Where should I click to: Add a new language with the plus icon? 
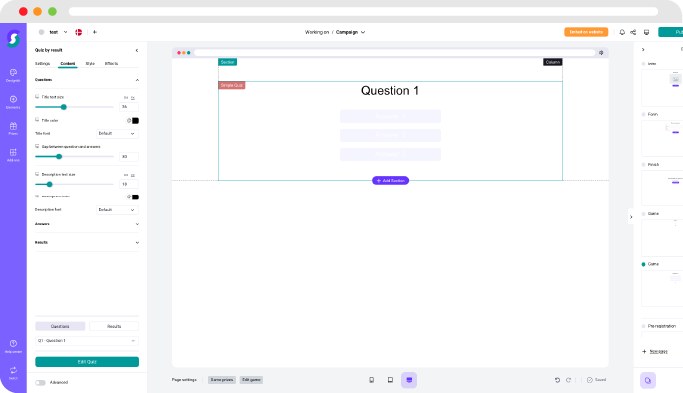click(x=95, y=32)
